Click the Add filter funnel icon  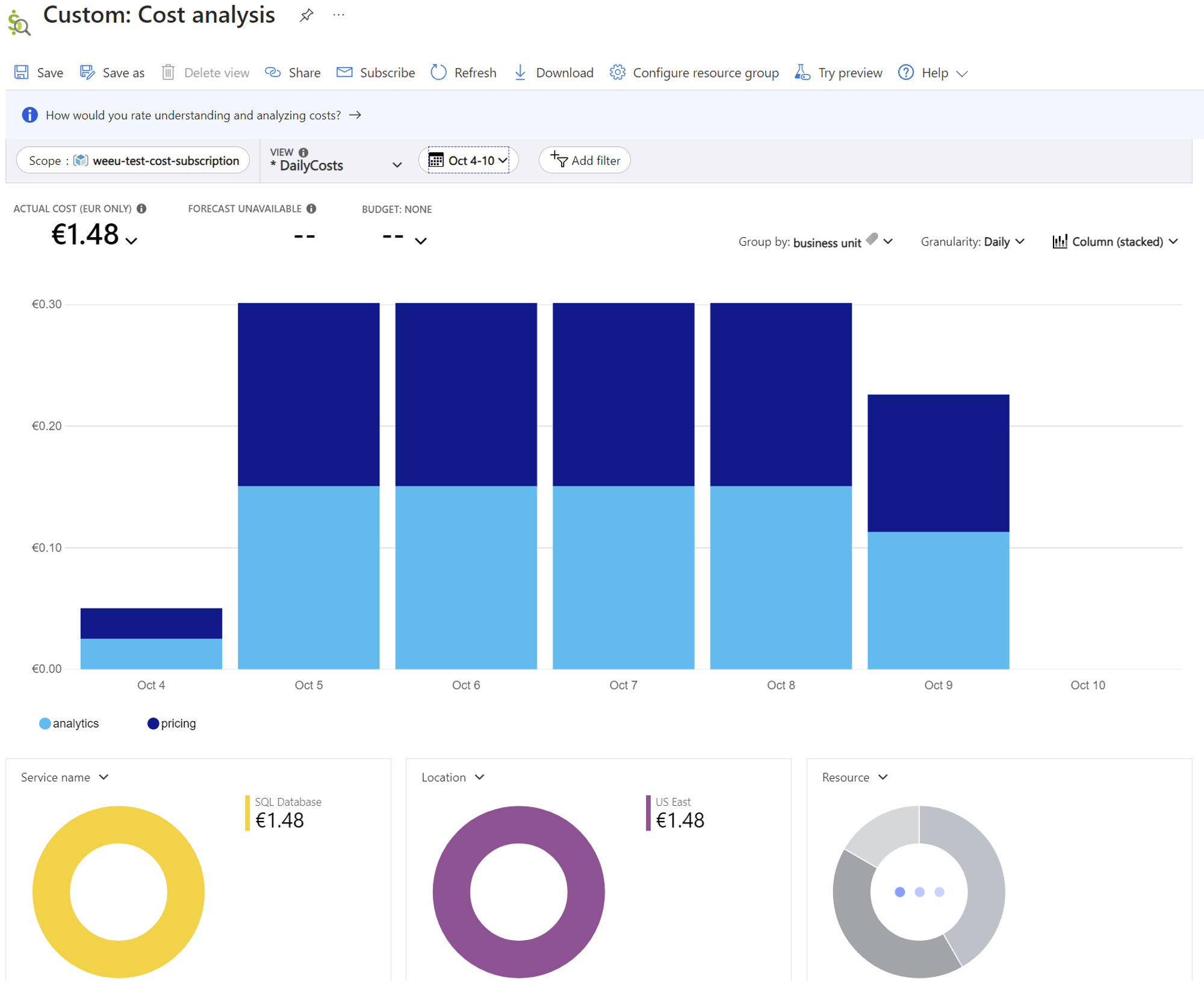click(559, 159)
